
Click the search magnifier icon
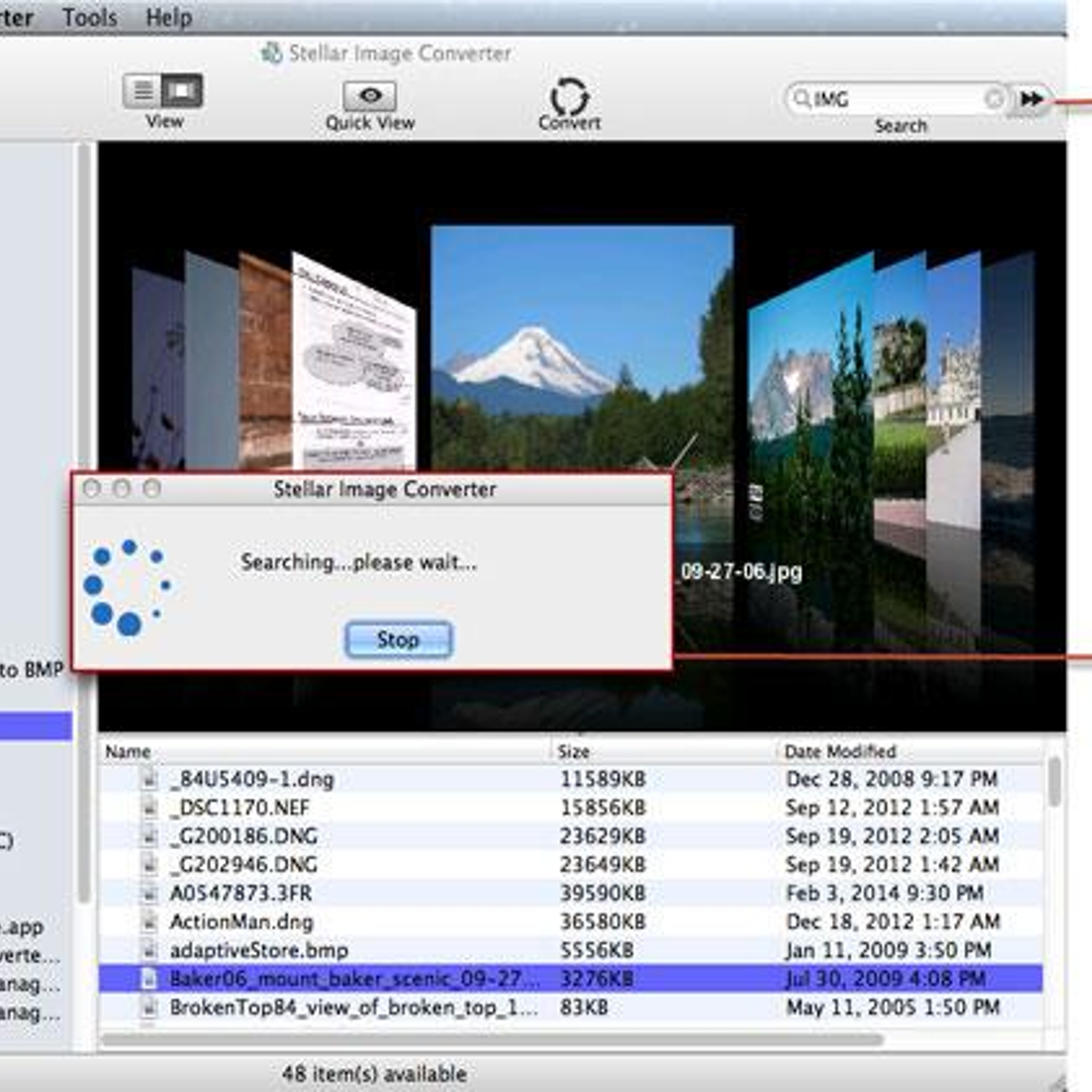pyautogui.click(x=801, y=99)
